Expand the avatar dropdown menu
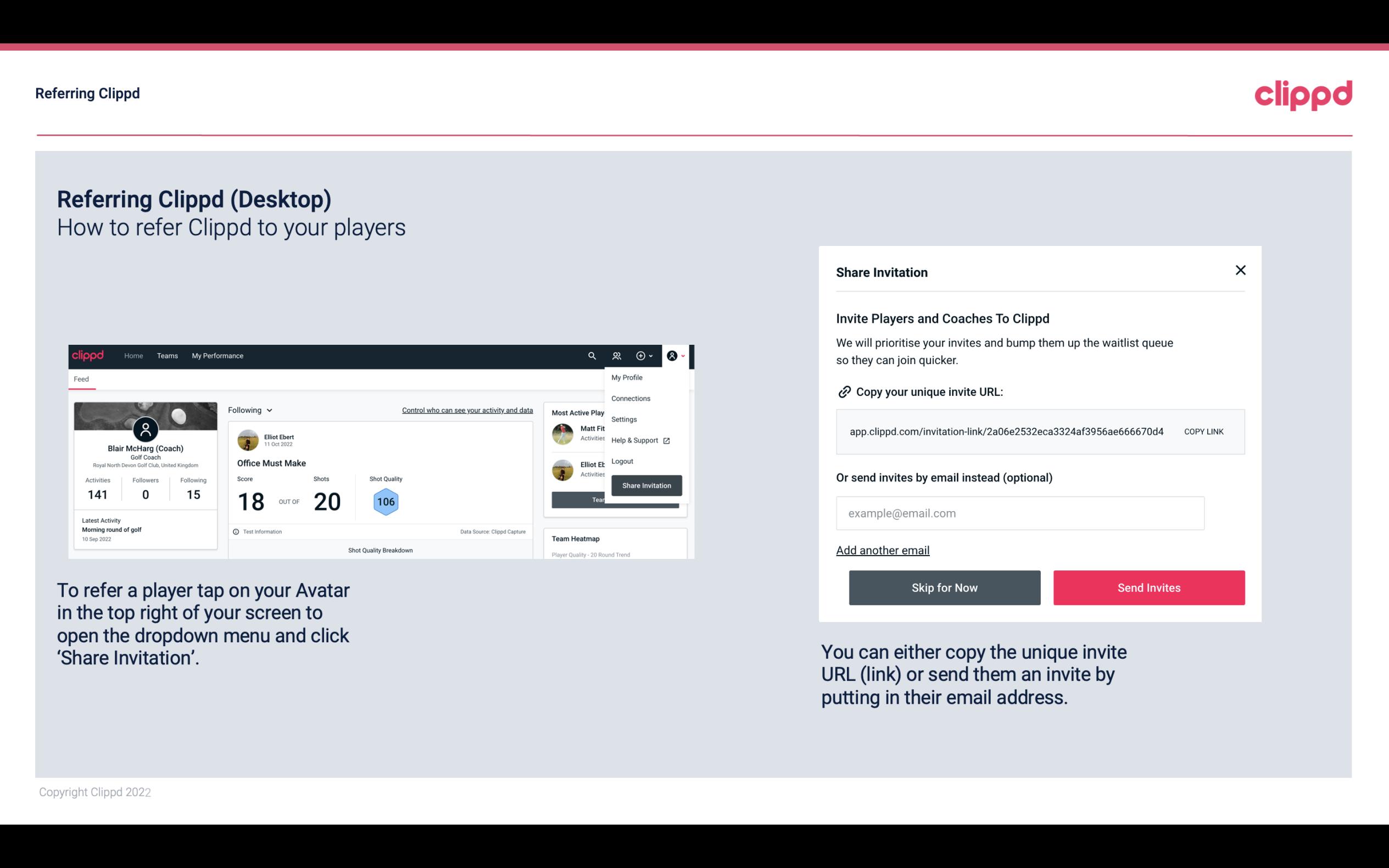 [x=676, y=356]
